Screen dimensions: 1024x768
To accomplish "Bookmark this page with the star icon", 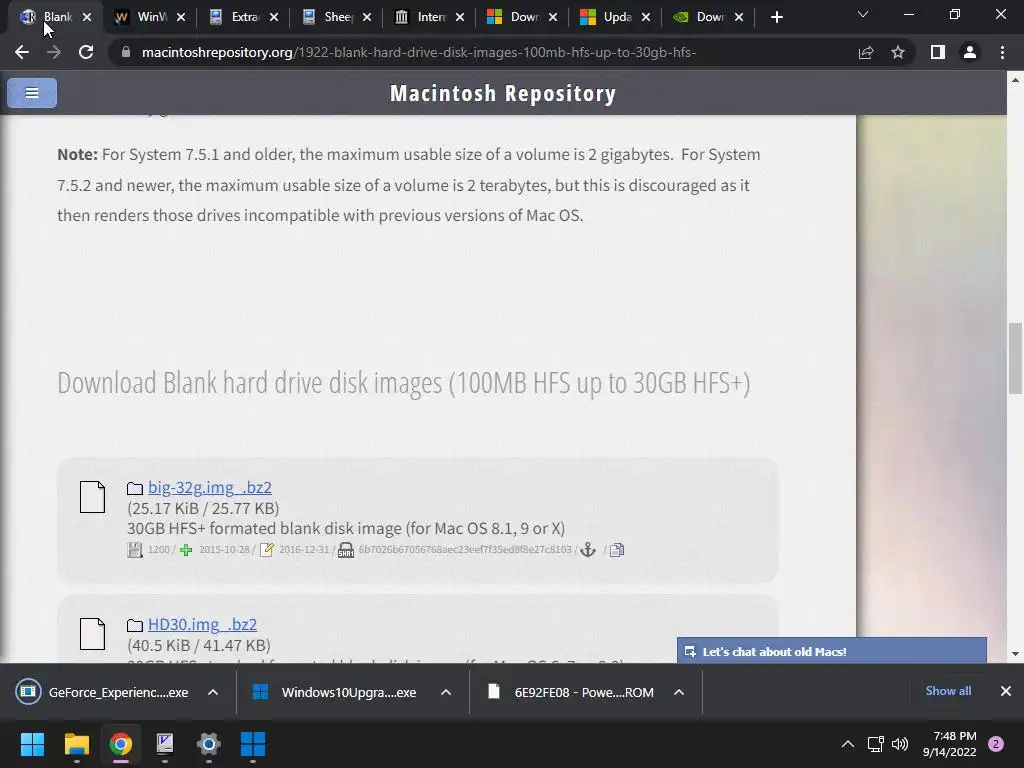I will click(x=898, y=52).
